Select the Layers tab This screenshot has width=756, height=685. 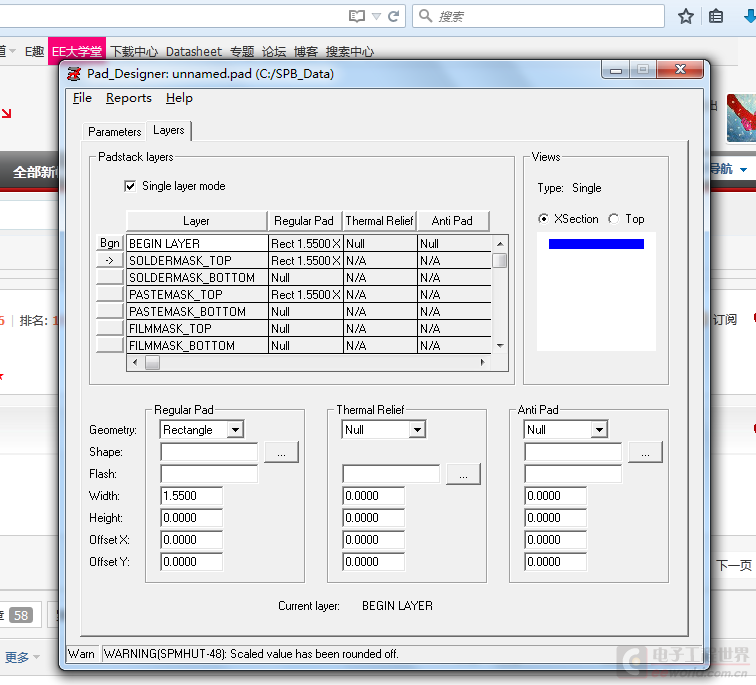169,130
